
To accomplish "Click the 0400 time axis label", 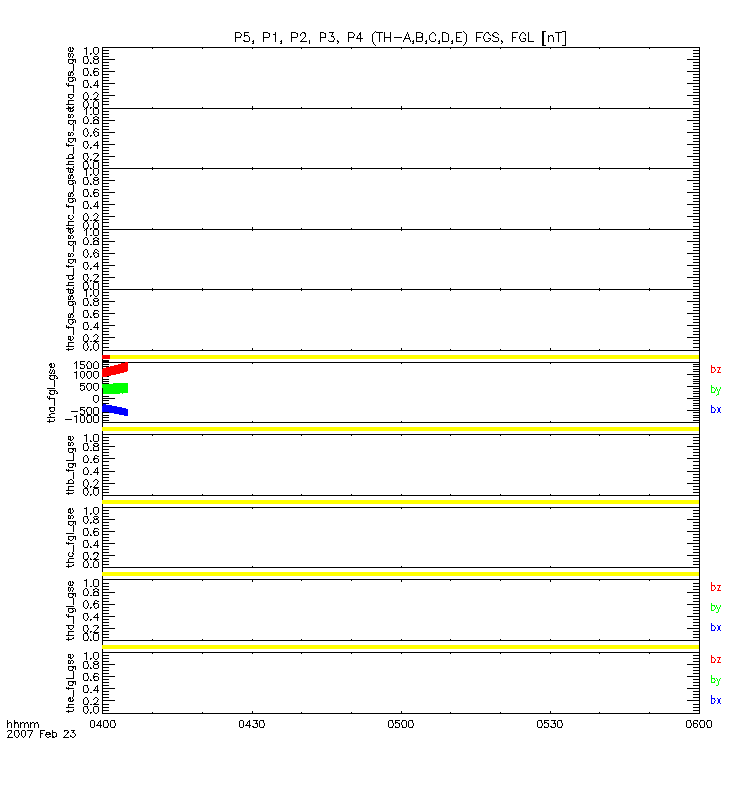I will (103, 724).
